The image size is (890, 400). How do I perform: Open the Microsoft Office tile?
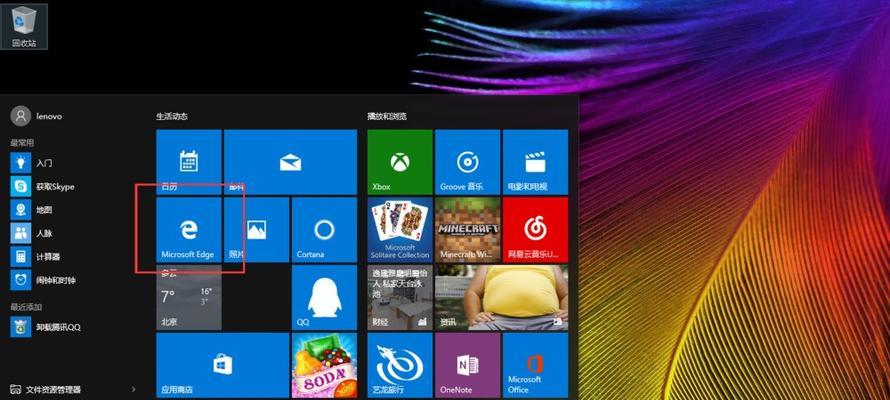[x=535, y=365]
